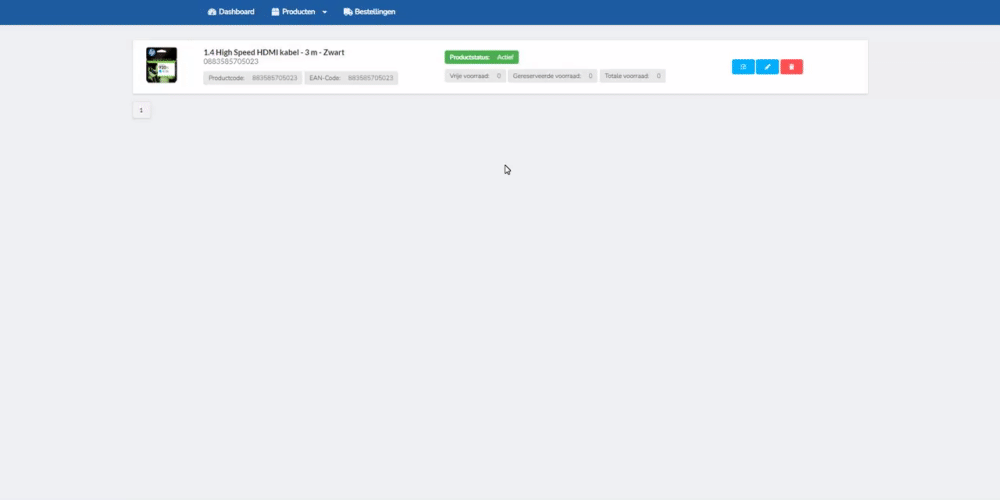Image resolution: width=1000 pixels, height=500 pixels.
Task: Click the Vrije voorraad badge
Action: point(475,76)
